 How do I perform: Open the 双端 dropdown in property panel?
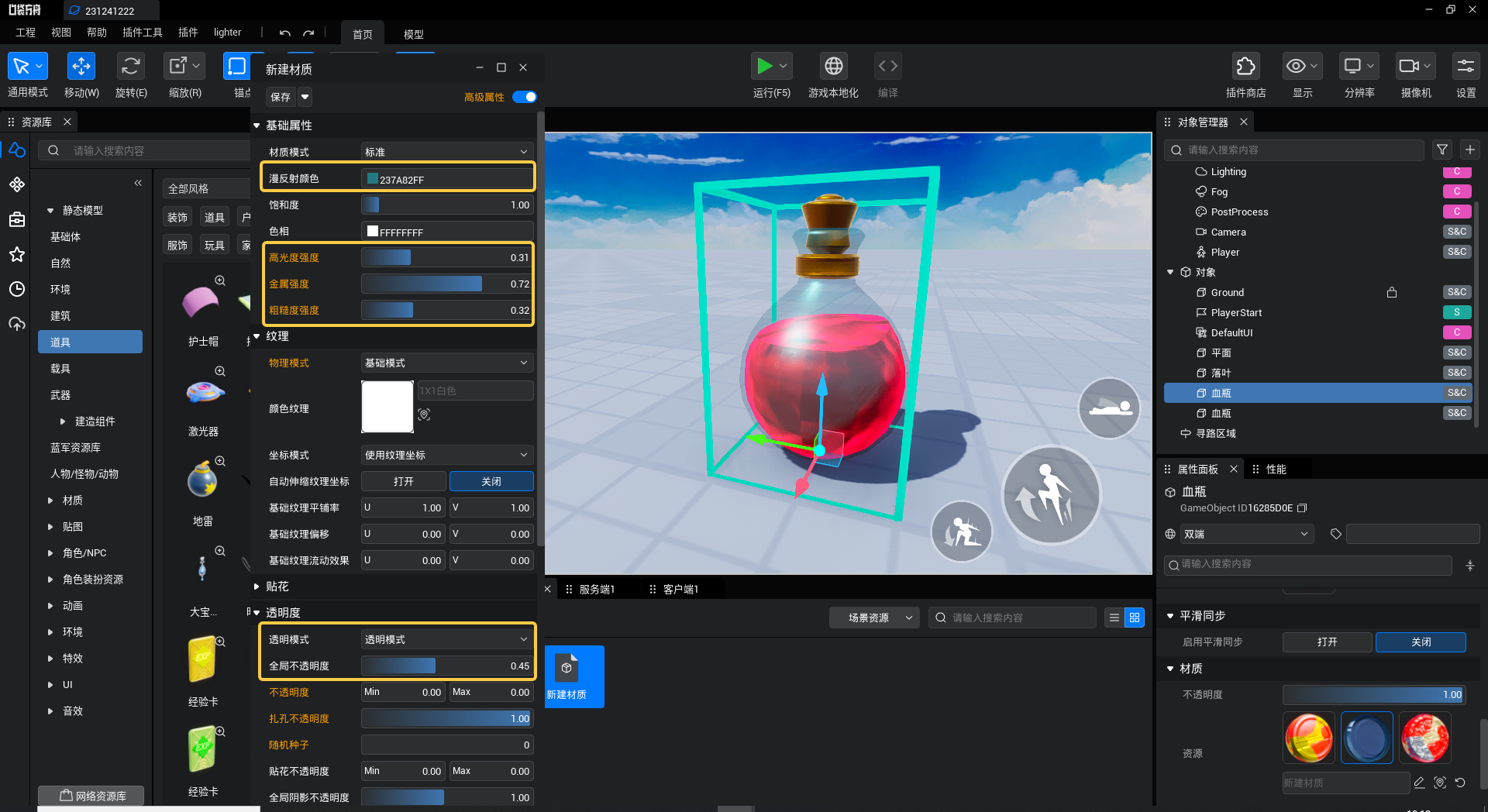tap(1246, 534)
